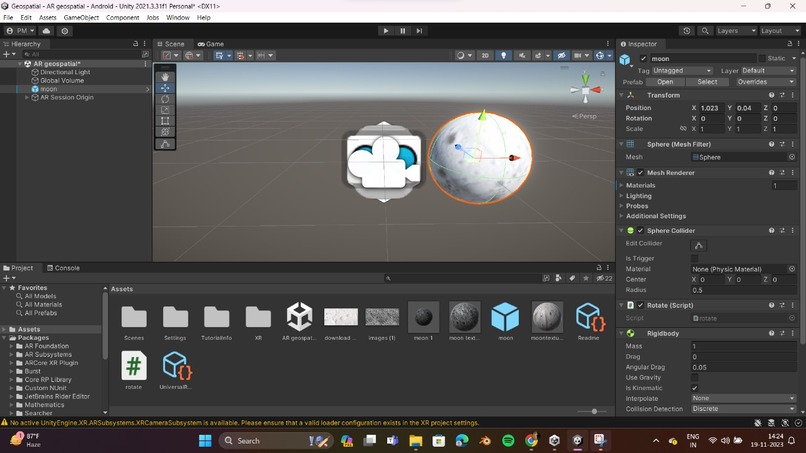Select Directional Light in Hierarchy
The height and width of the screenshot is (453, 806).
(x=65, y=72)
